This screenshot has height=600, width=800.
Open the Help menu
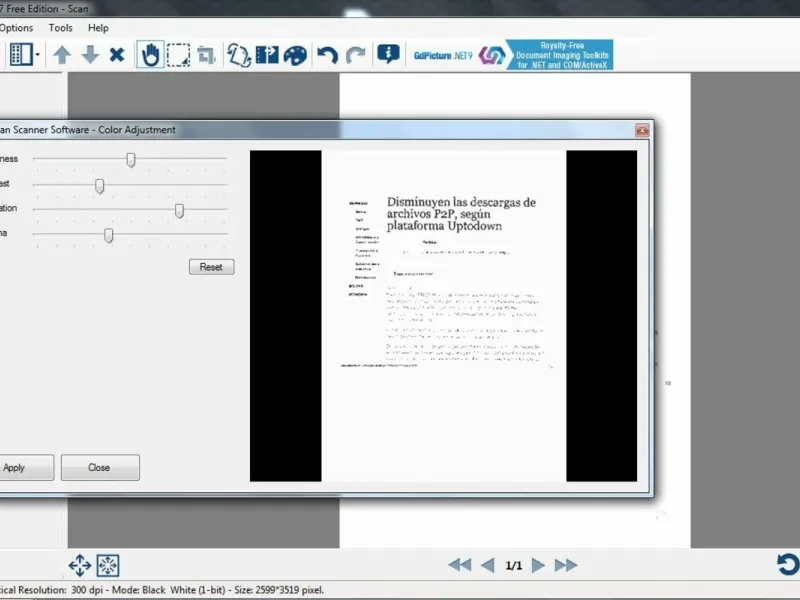(98, 28)
